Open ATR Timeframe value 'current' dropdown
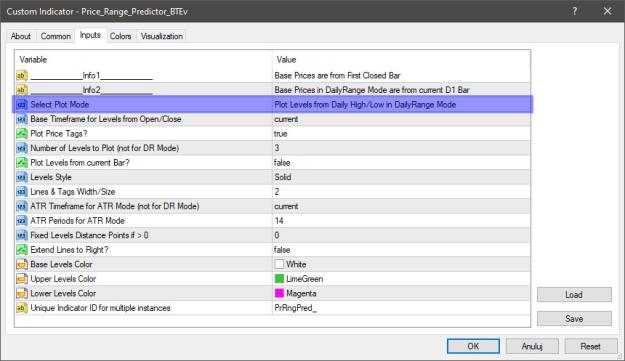 pyautogui.click(x=401, y=206)
